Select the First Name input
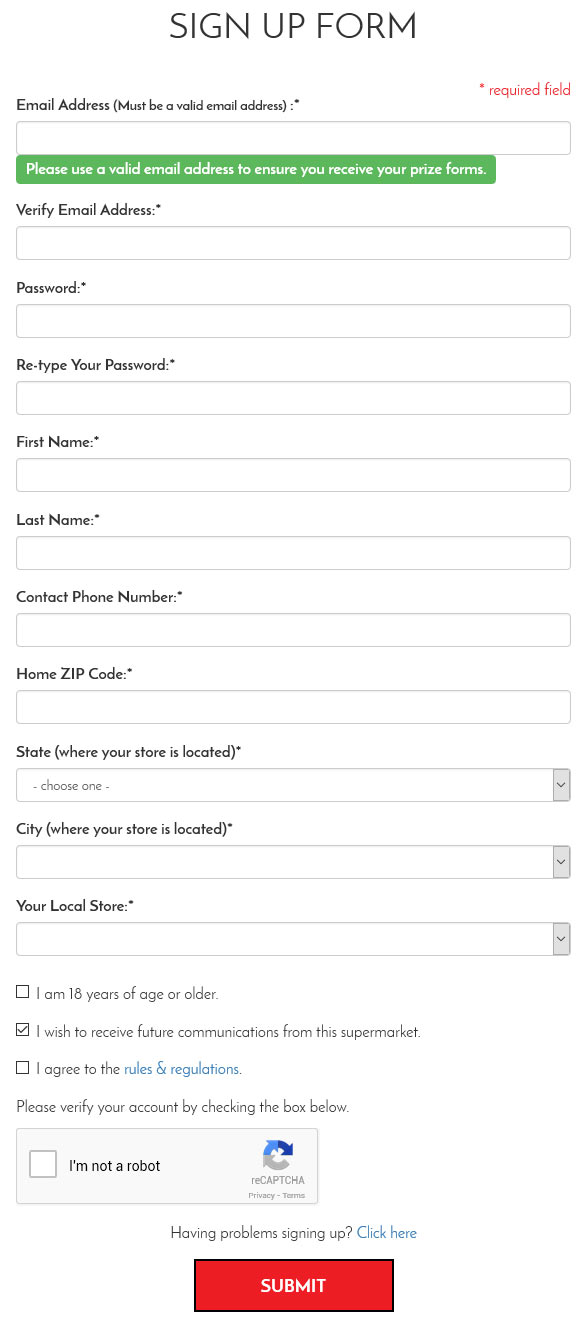The image size is (584, 1324). point(293,475)
